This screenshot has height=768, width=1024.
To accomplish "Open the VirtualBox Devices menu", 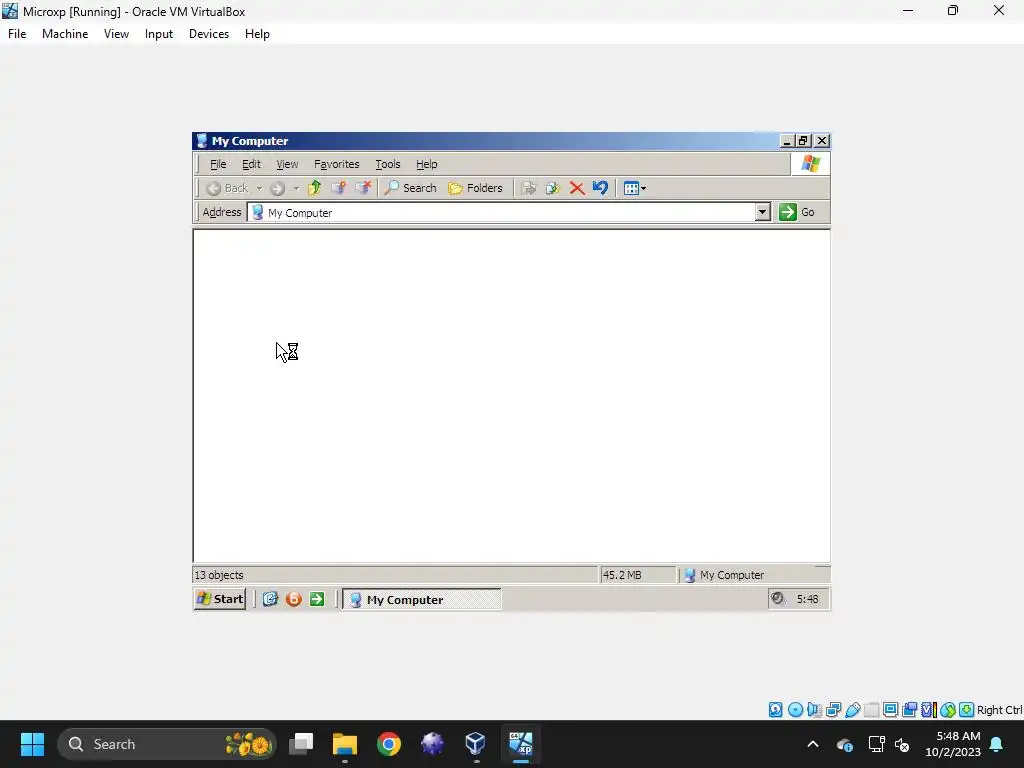I will (x=209, y=34).
